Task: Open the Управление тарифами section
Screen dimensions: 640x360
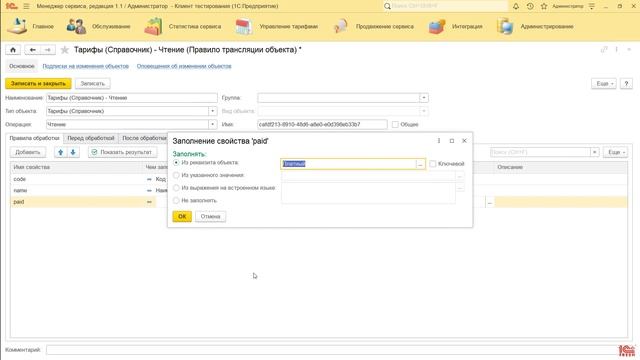Action: [x=277, y=26]
